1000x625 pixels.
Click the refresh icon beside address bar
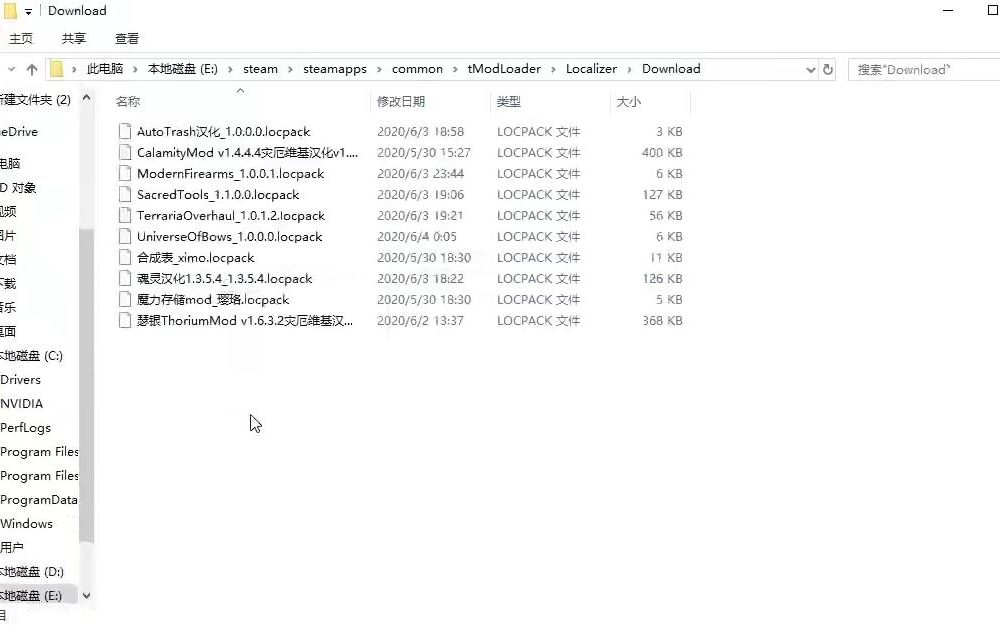pyautogui.click(x=828, y=69)
